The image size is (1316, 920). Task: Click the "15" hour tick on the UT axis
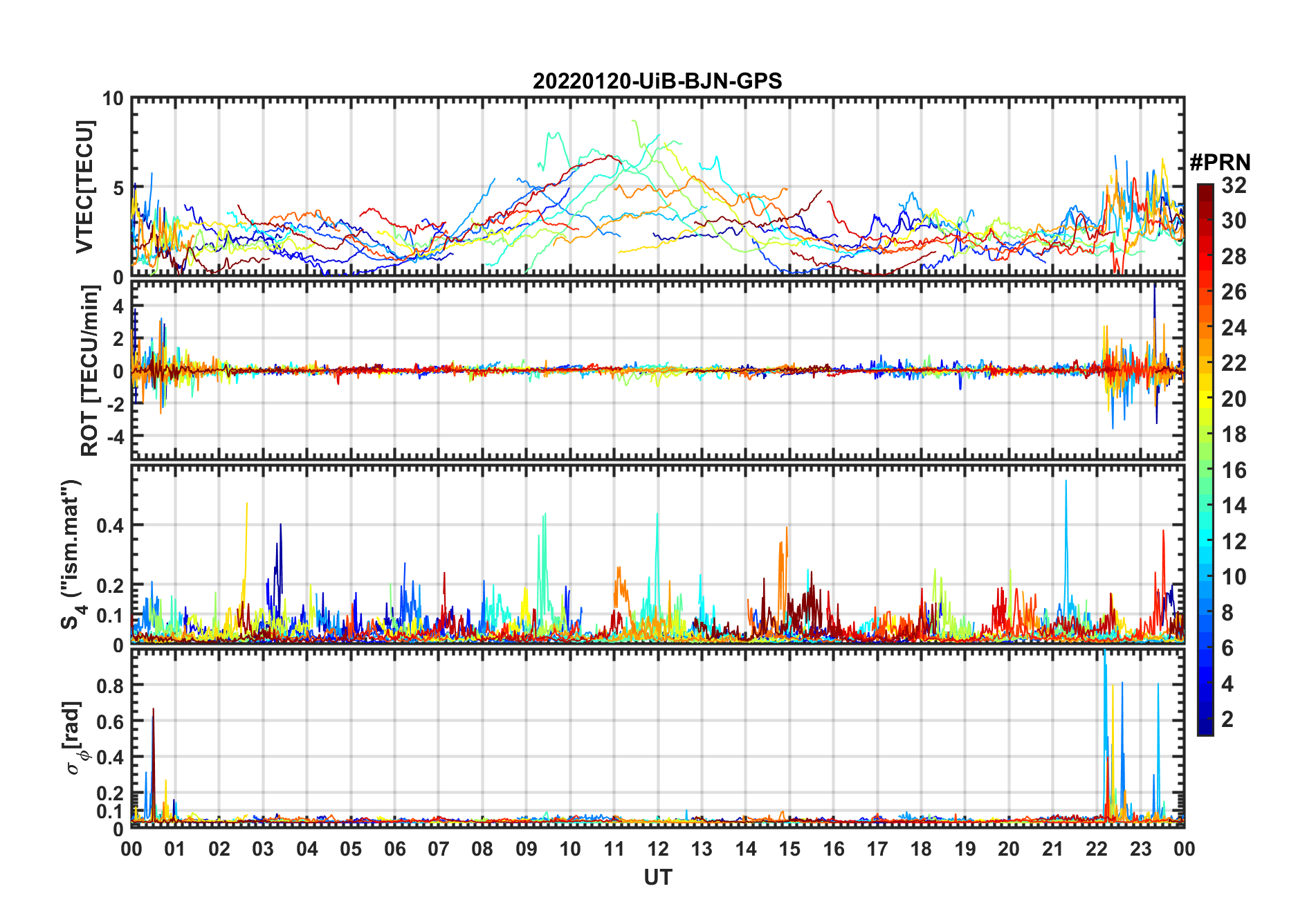(x=789, y=849)
